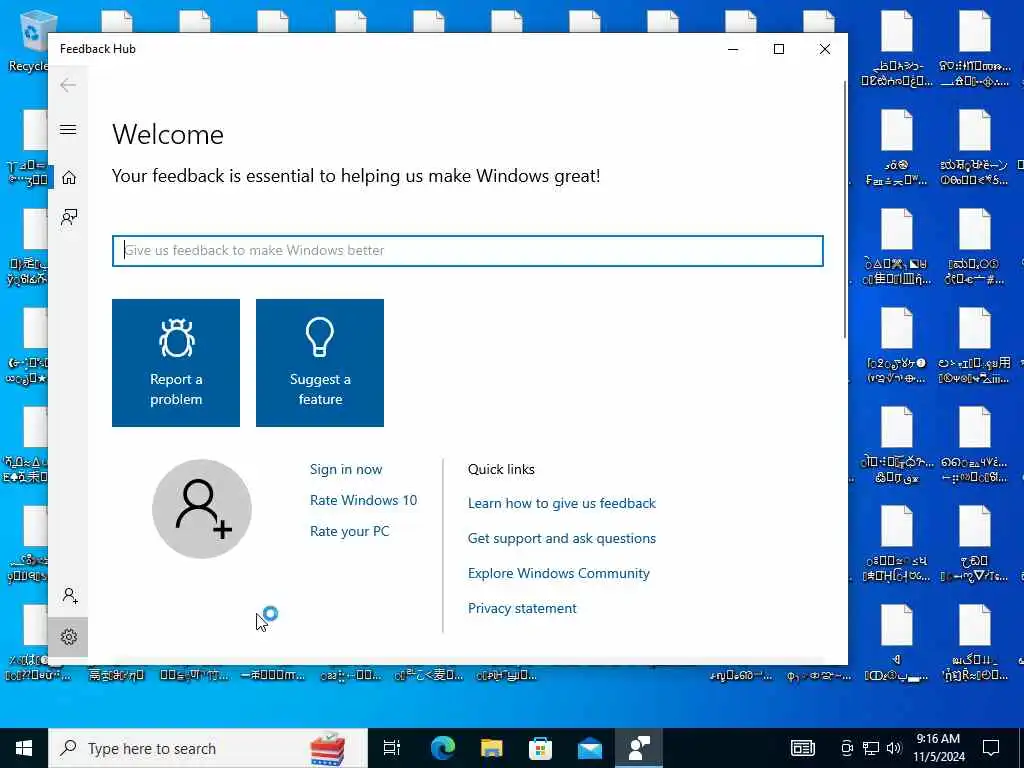Maximize the Feedback Hub window

coord(779,49)
